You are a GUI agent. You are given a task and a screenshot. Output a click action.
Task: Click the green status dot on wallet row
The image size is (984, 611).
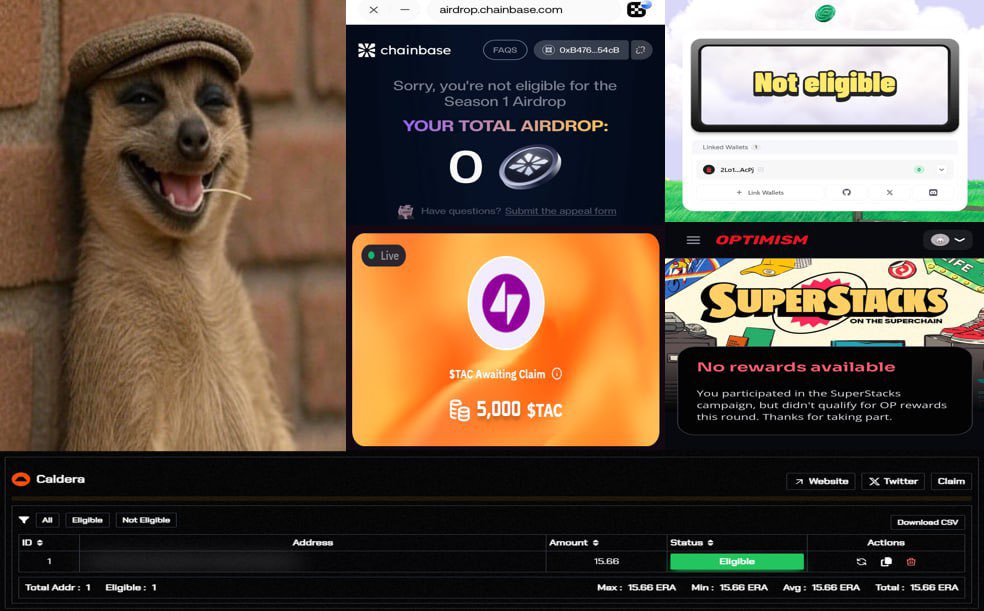pyautogui.click(x=919, y=170)
